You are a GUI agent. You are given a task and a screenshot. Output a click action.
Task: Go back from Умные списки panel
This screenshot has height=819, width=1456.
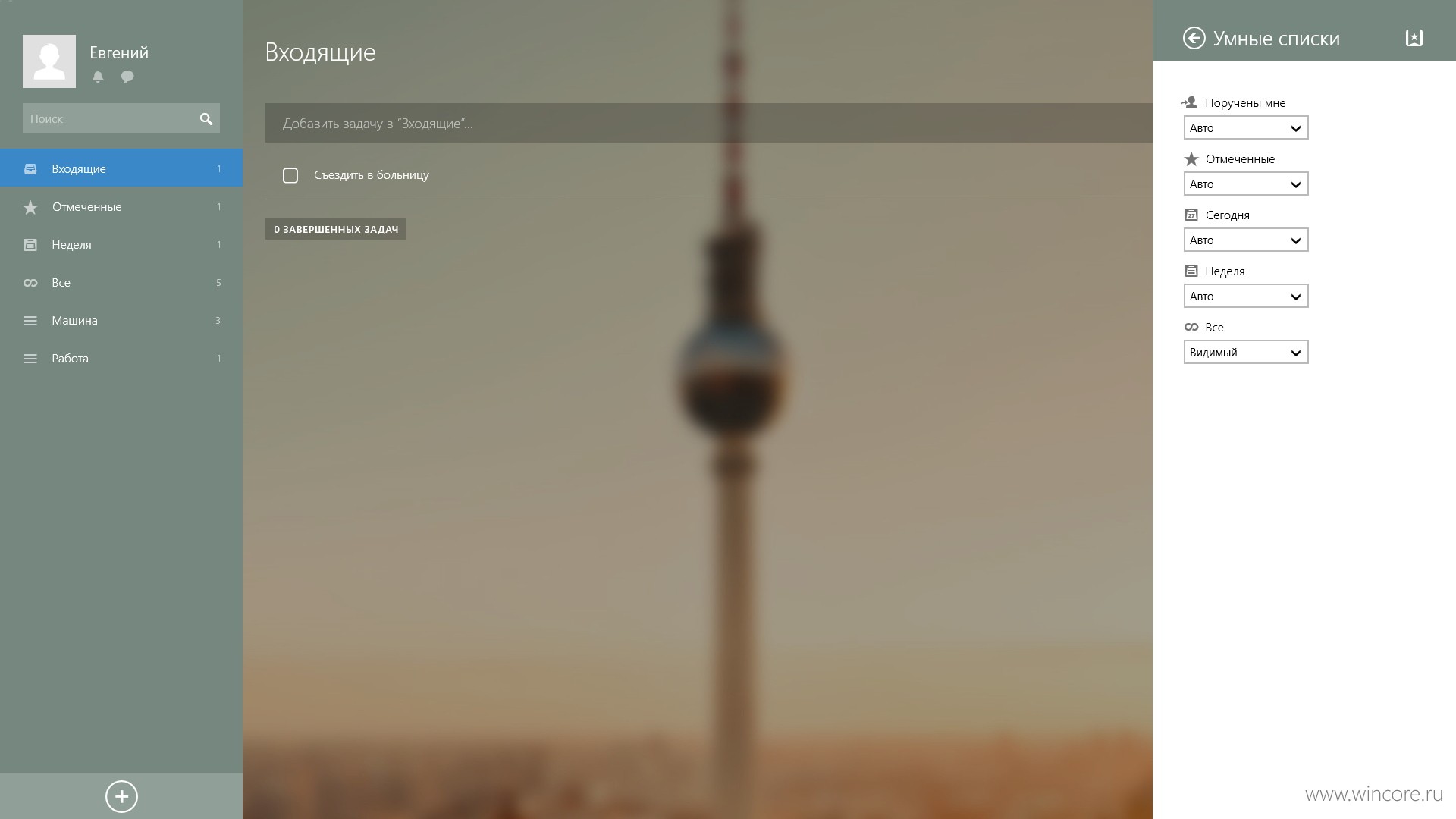(x=1194, y=38)
